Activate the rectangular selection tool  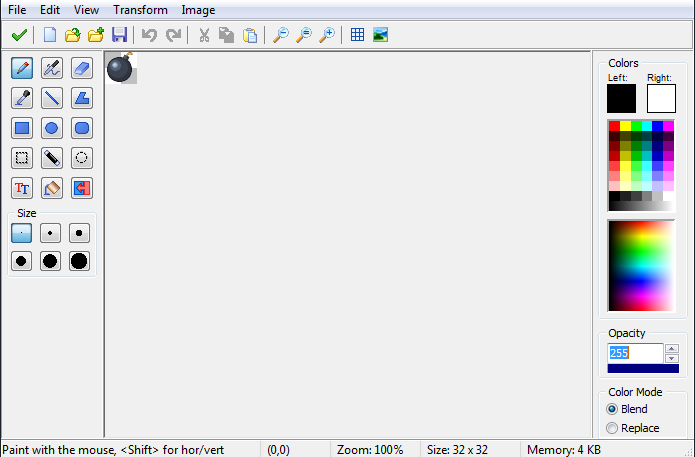(21, 158)
